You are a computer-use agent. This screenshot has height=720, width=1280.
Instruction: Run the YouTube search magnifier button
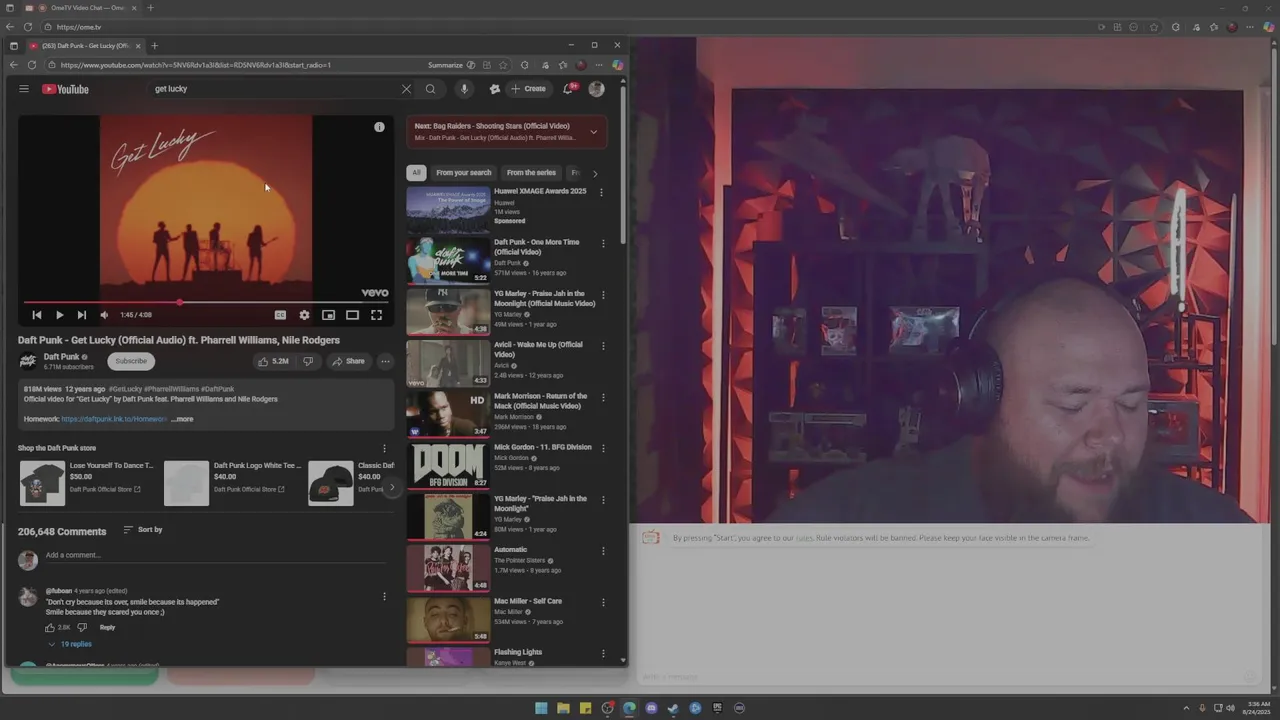pos(431,89)
